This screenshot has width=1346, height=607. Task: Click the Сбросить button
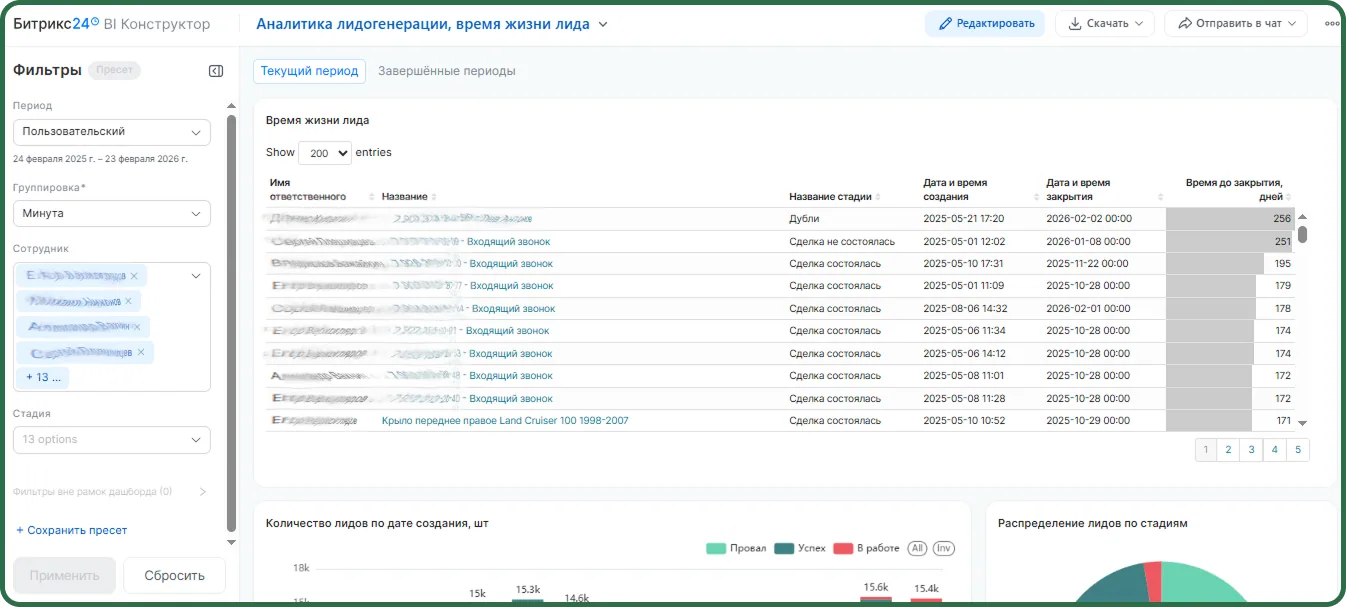tap(174, 575)
